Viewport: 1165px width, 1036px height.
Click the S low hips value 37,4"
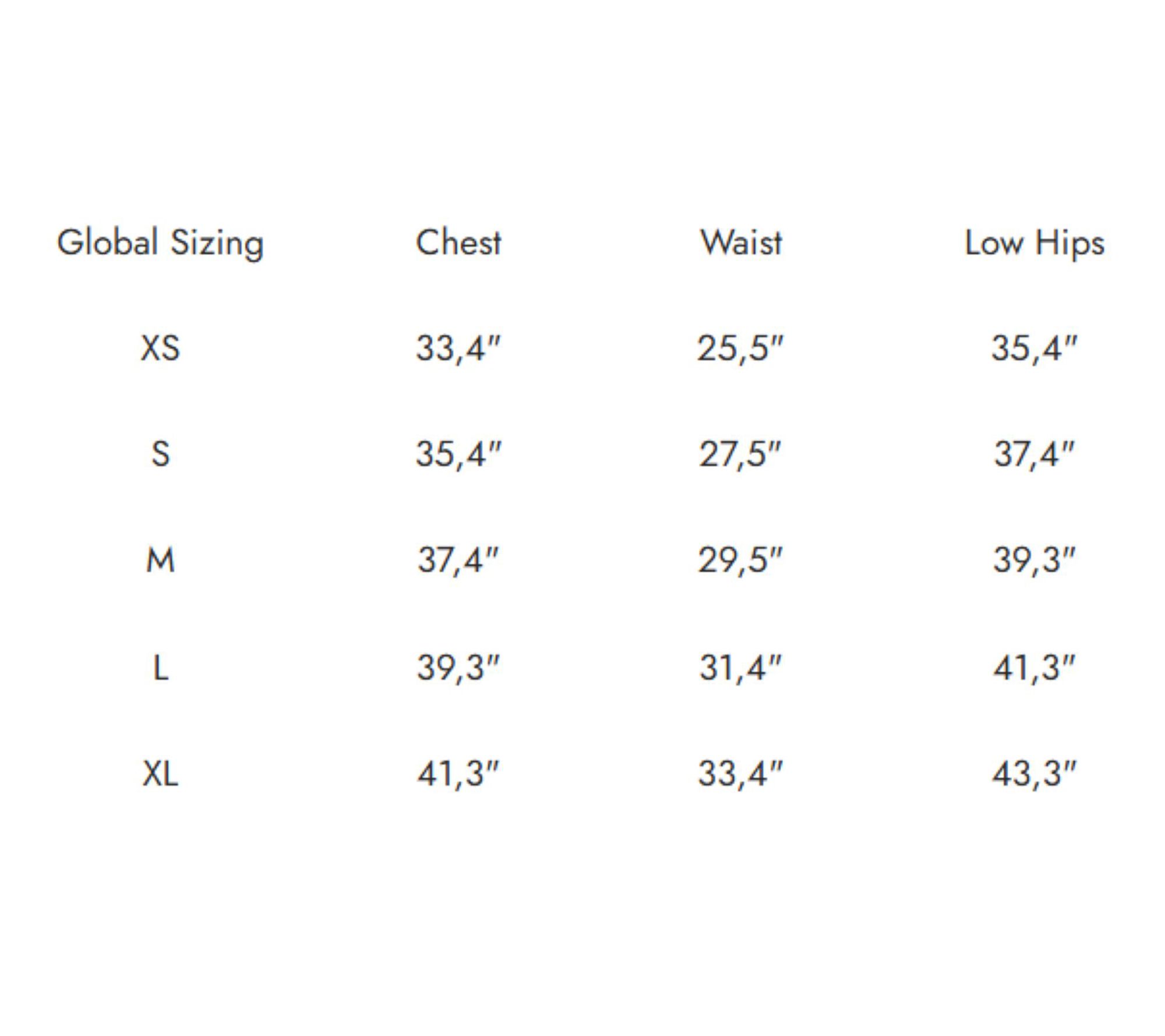click(1034, 454)
